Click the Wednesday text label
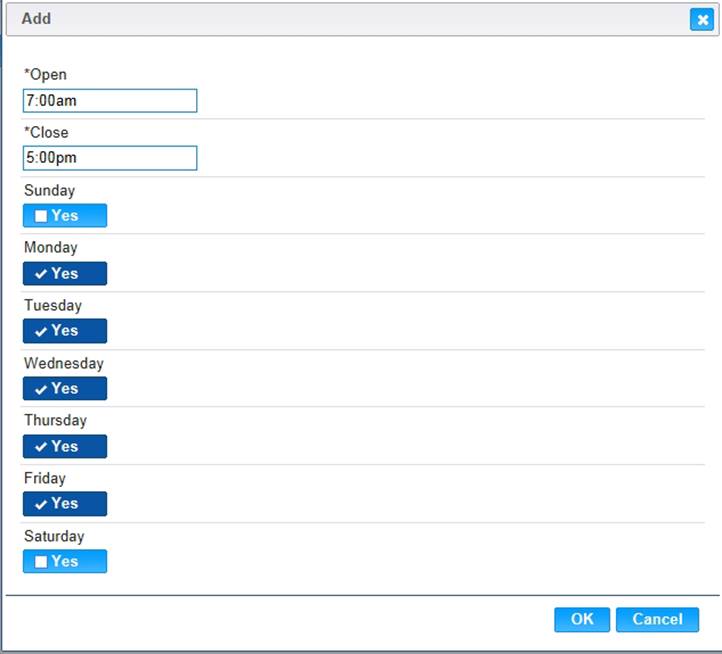The width and height of the screenshot is (722, 654). tap(63, 363)
